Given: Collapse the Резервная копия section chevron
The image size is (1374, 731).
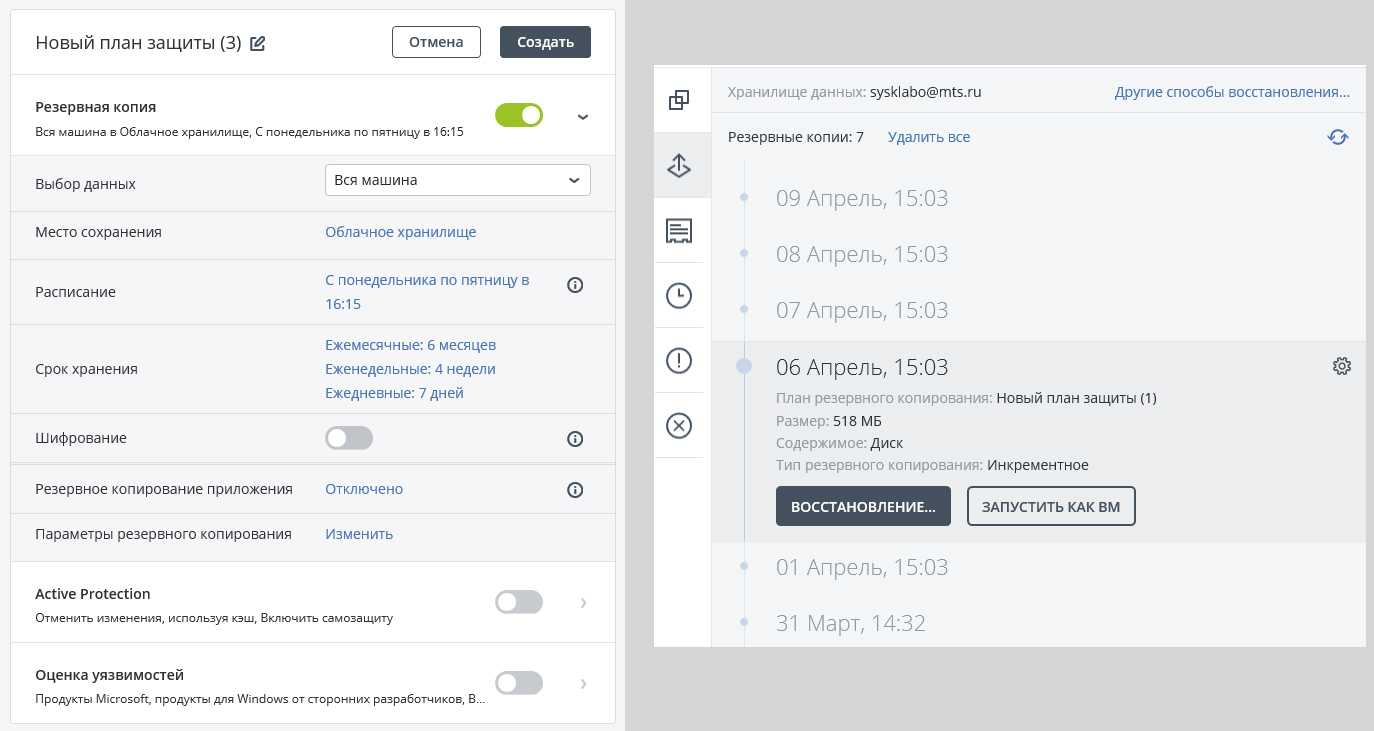Looking at the screenshot, I should (583, 117).
